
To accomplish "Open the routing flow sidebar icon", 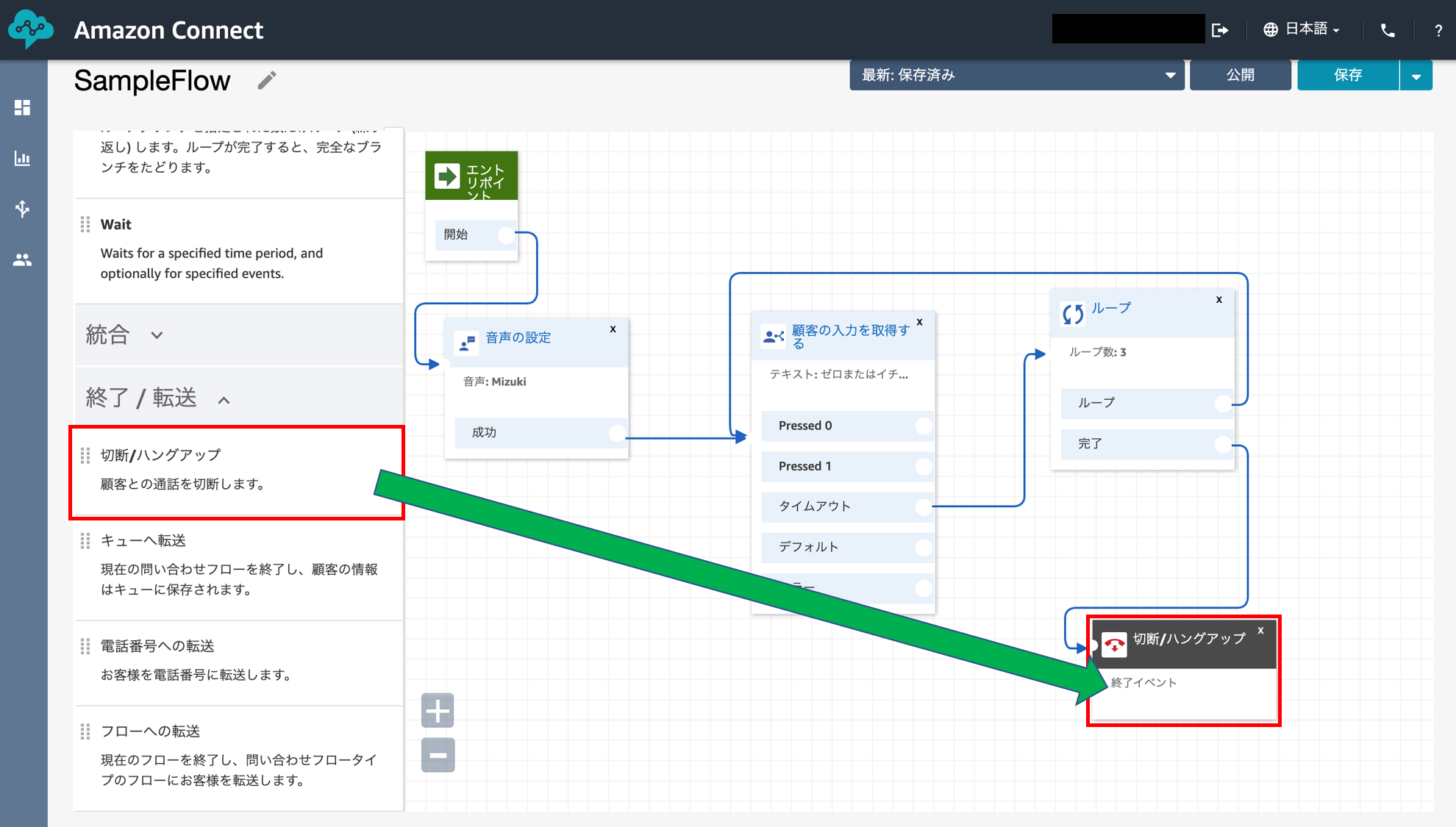I will pos(23,209).
